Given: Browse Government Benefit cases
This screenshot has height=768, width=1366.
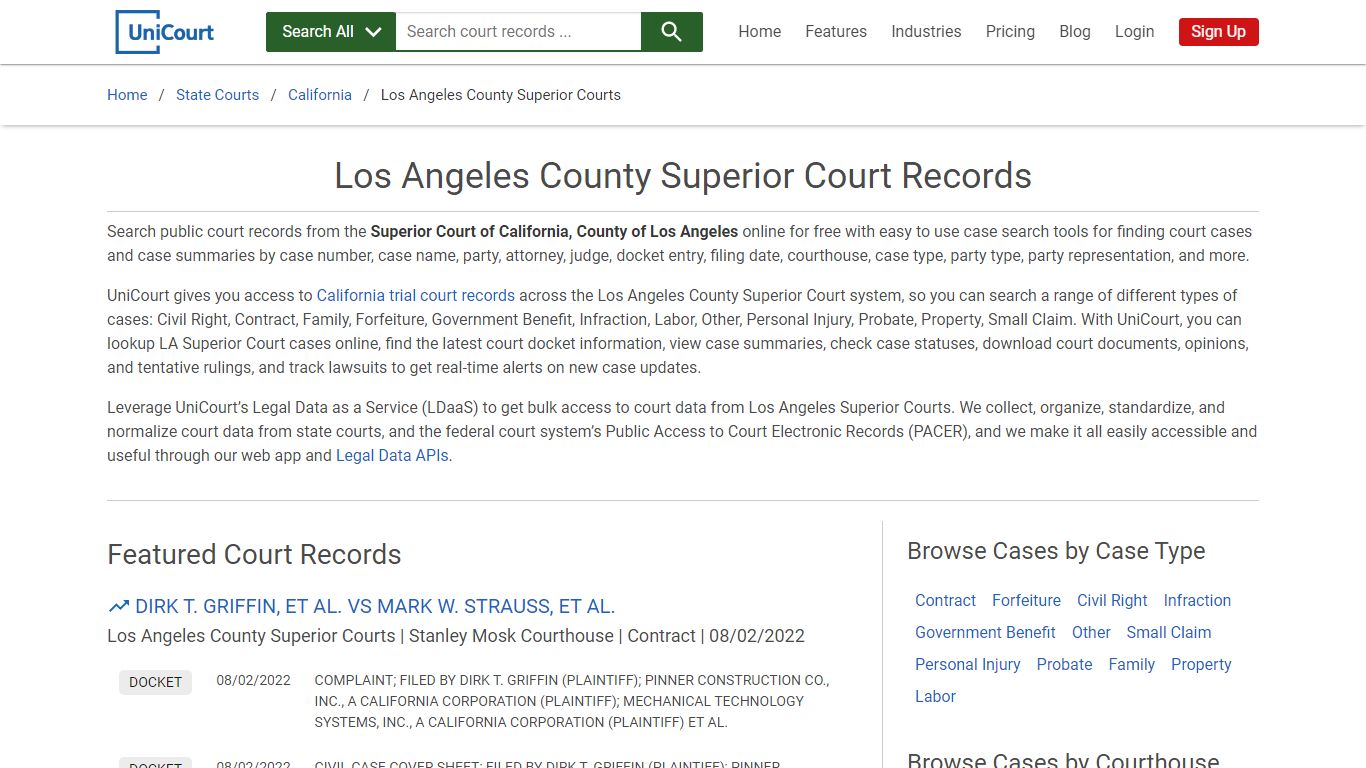Looking at the screenshot, I should point(985,633).
